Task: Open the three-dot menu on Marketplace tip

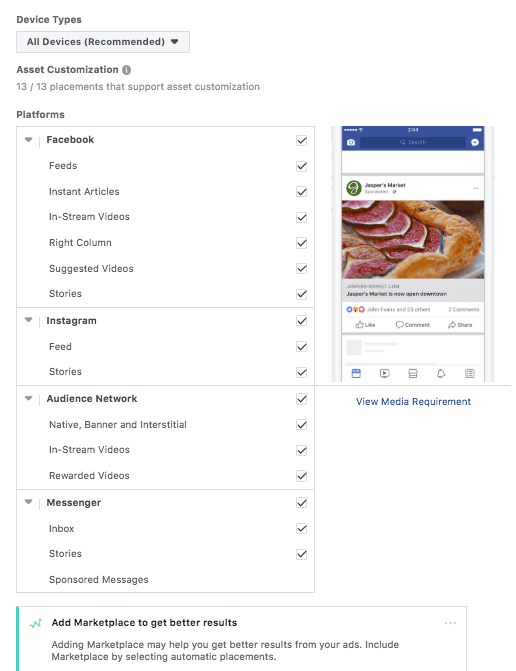Action: pos(450,623)
